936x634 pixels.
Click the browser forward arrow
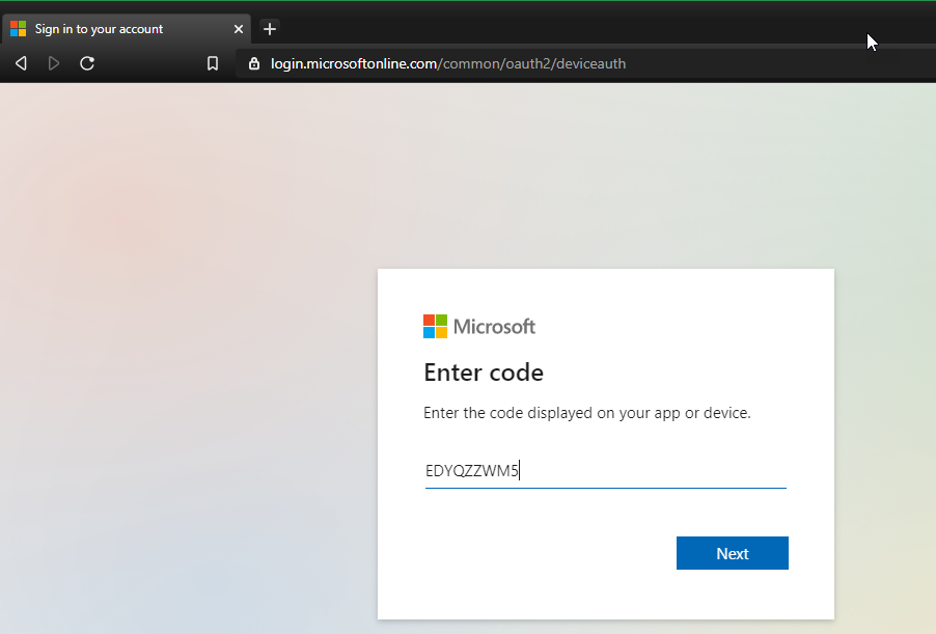[x=54, y=63]
